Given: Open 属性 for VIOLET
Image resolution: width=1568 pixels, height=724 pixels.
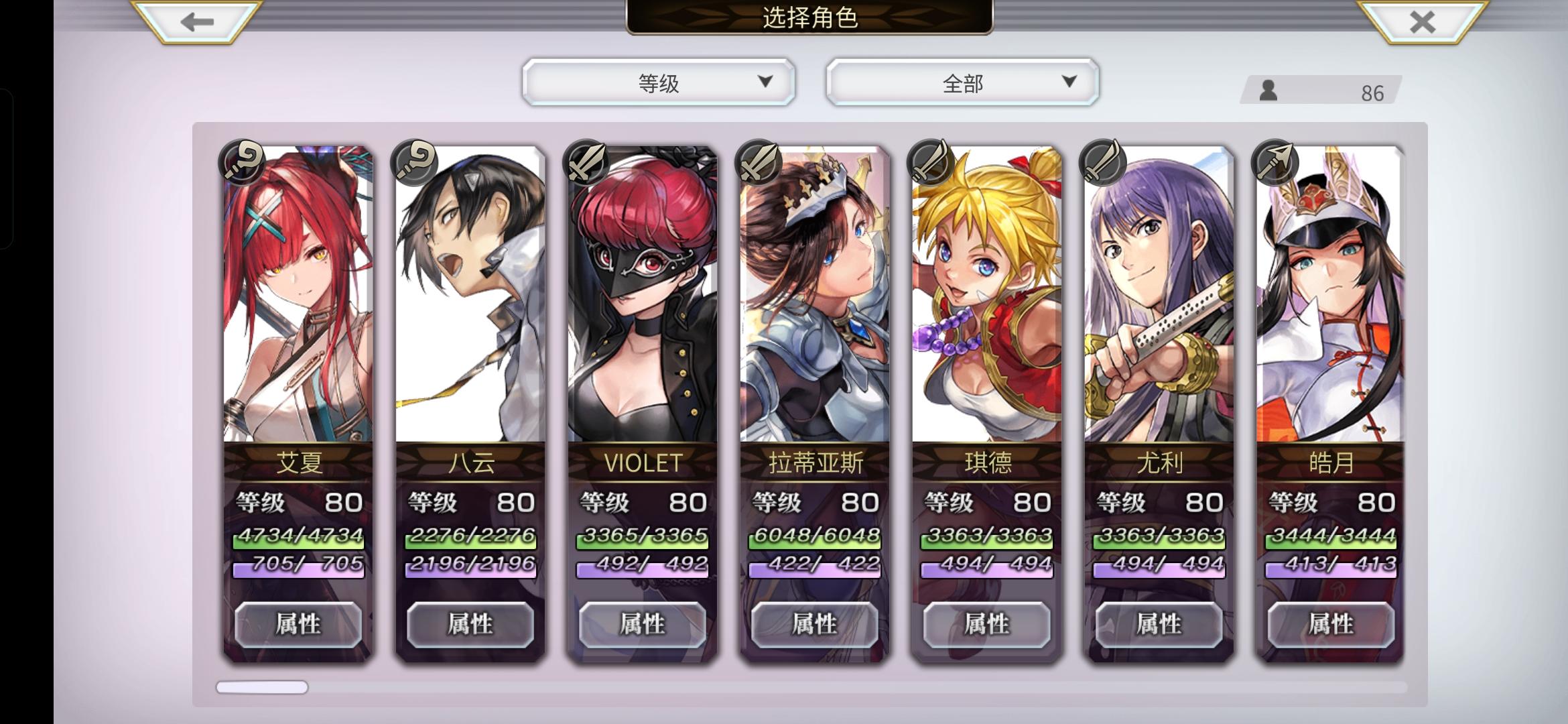Looking at the screenshot, I should pyautogui.click(x=643, y=624).
